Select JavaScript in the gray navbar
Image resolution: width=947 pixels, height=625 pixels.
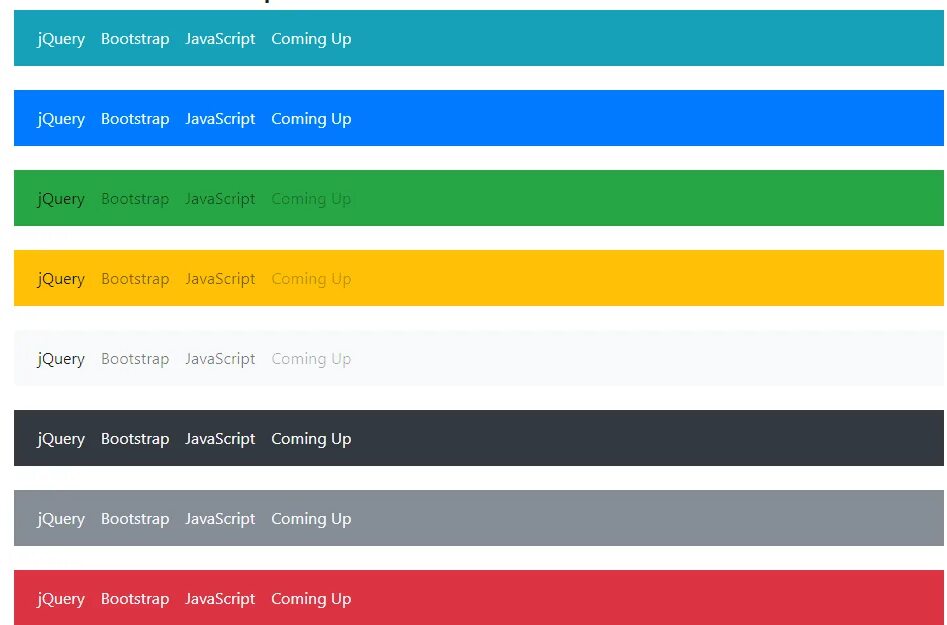coord(220,519)
